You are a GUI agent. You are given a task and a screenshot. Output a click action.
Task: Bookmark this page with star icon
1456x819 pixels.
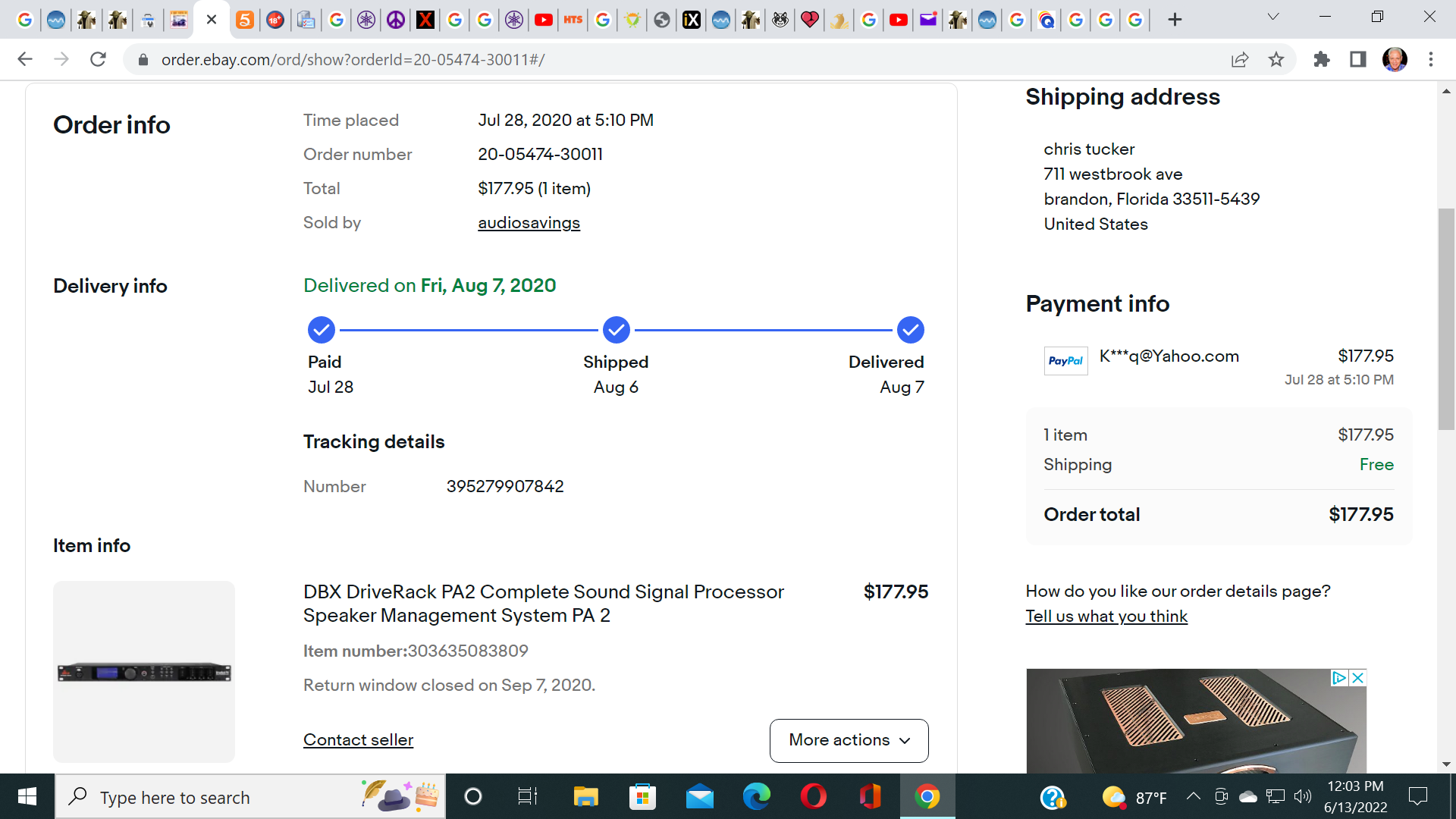(x=1276, y=59)
